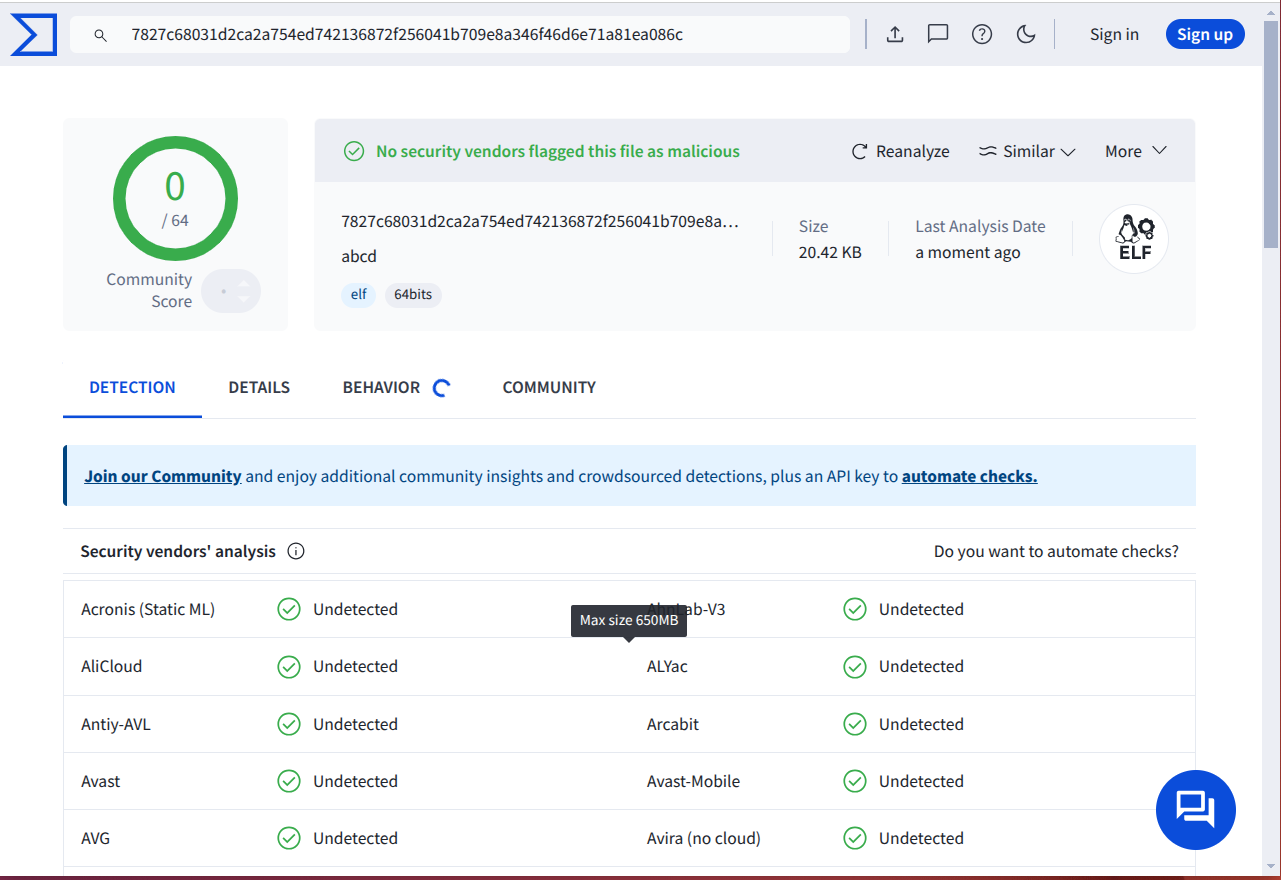Click the Antiy-AVL undetected check icon

pyautogui.click(x=289, y=724)
